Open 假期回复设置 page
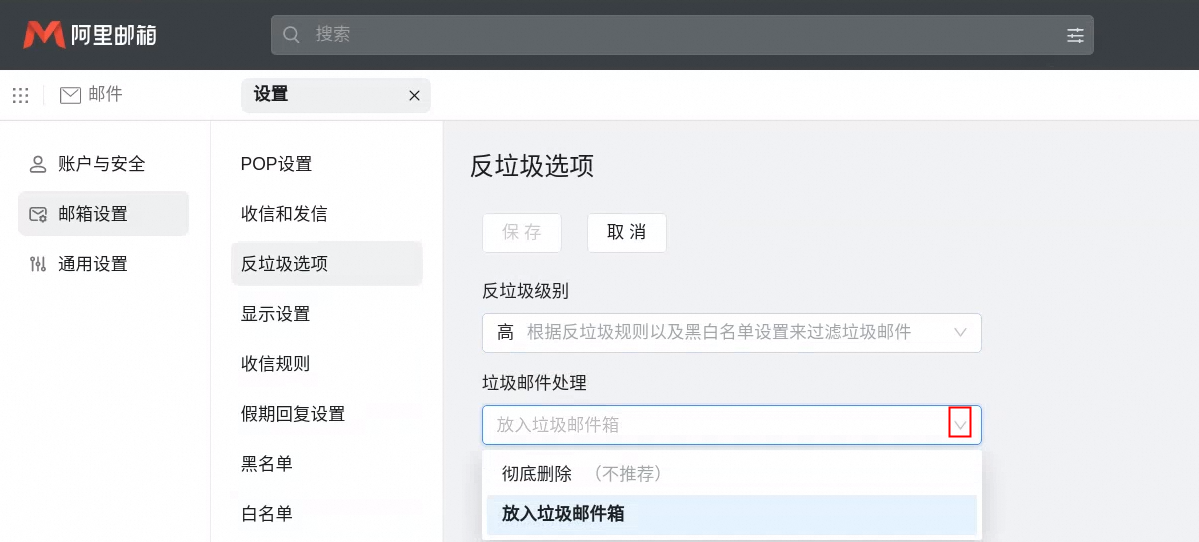 292,414
